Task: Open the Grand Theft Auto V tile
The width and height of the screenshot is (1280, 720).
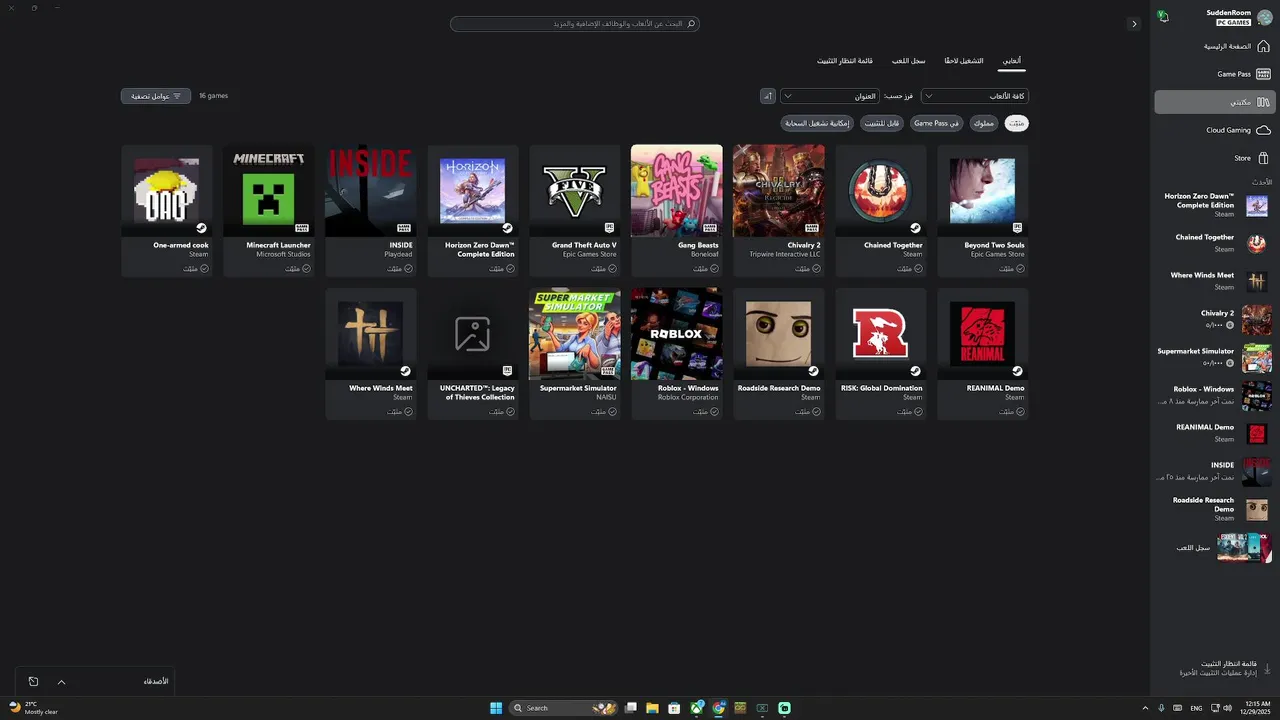Action: 575,210
